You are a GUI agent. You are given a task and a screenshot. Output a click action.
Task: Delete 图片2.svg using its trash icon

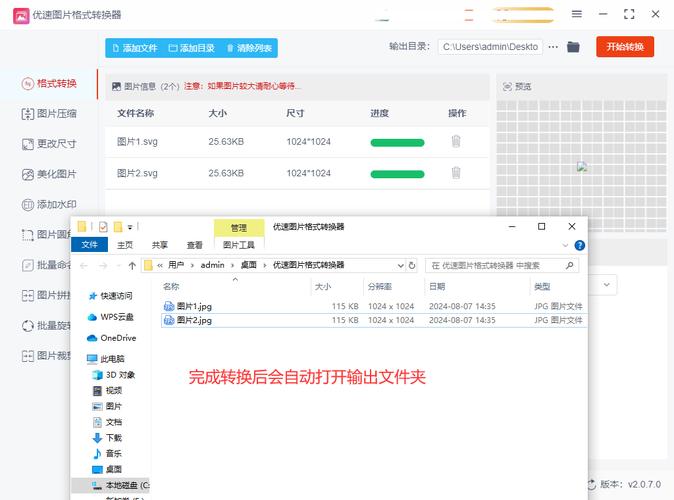(x=456, y=173)
